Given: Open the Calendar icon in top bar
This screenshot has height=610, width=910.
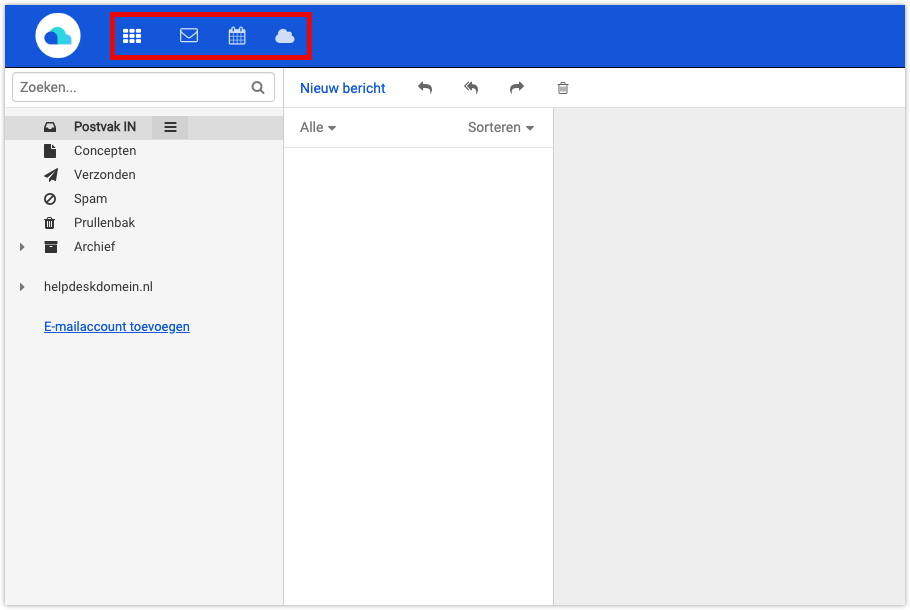Looking at the screenshot, I should (237, 35).
